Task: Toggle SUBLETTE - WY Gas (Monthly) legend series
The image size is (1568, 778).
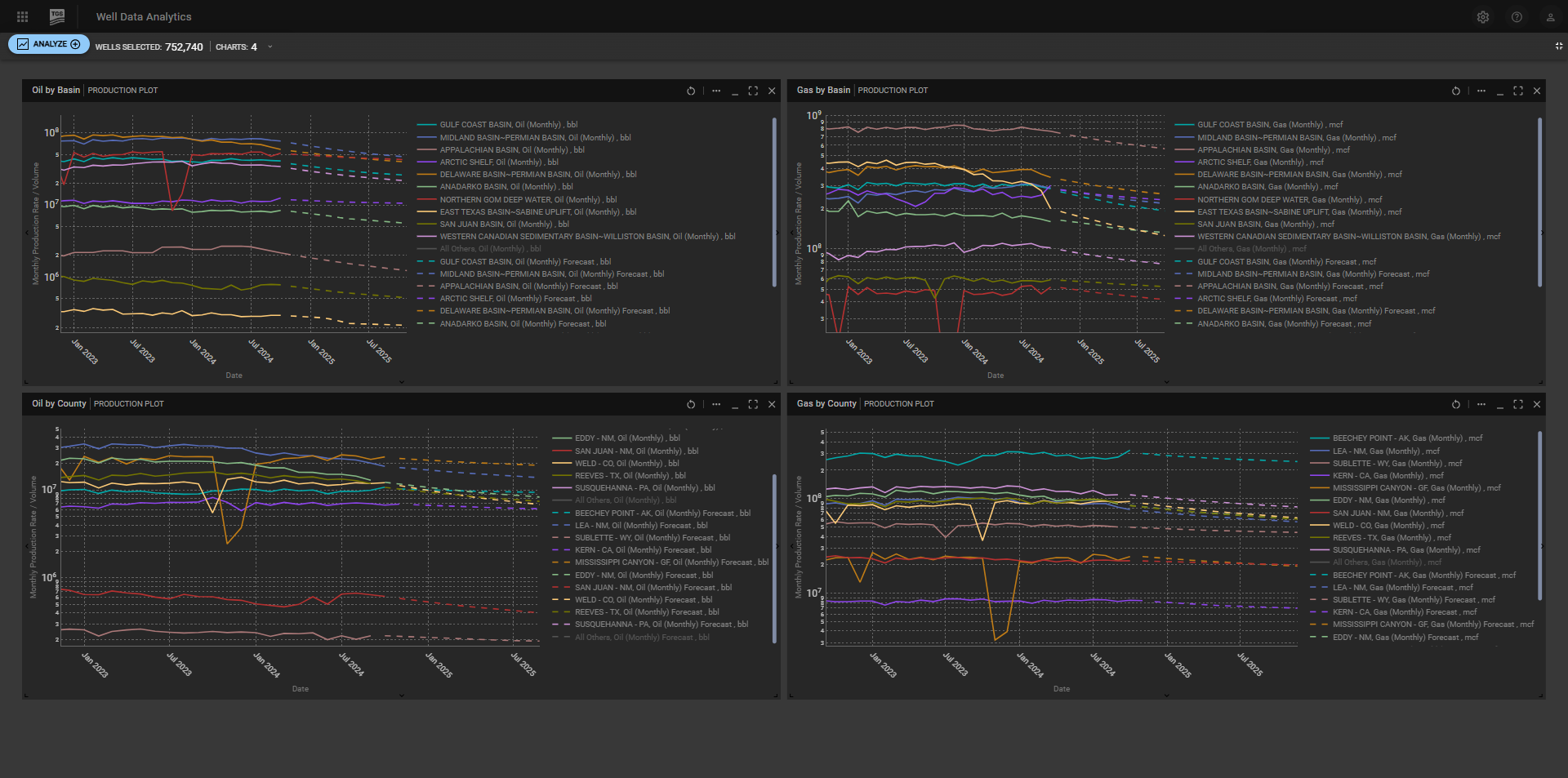Action: tap(1386, 464)
